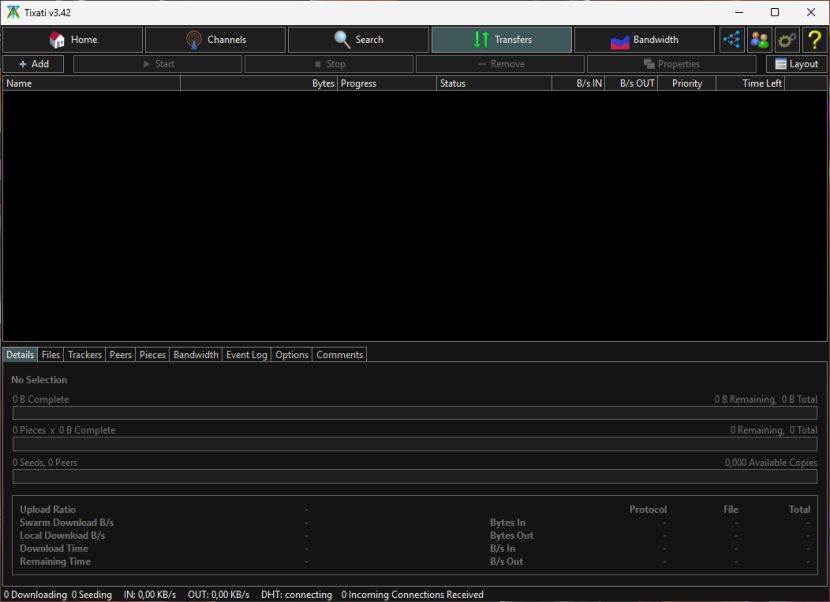Add a new transfer
Screen dimensions: 830x602
point(33,64)
